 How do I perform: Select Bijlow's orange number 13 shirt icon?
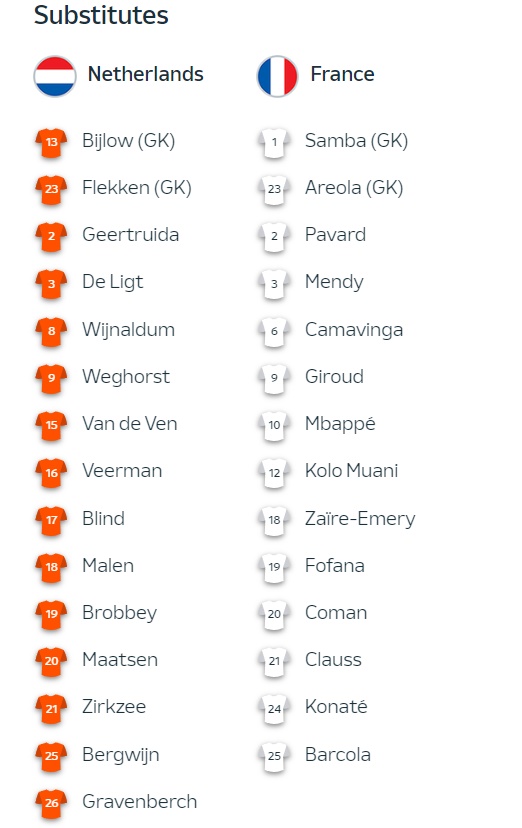coord(51,143)
